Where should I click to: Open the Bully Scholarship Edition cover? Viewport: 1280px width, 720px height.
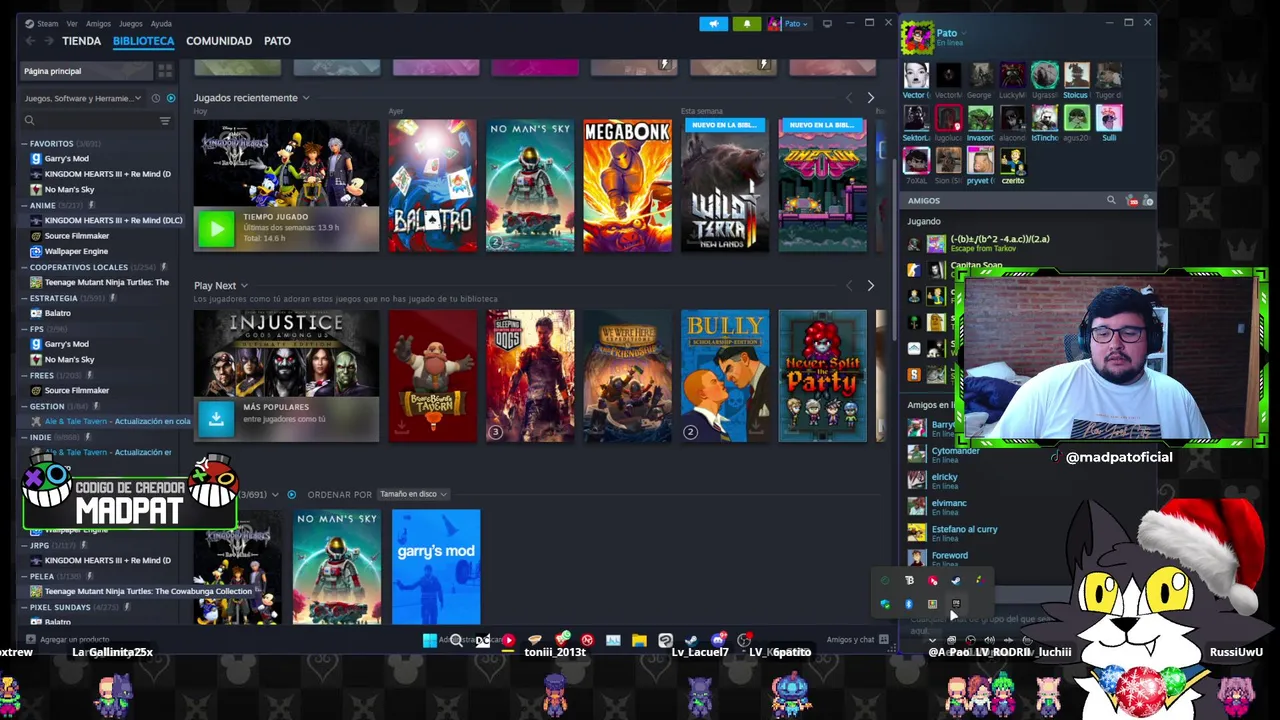[725, 376]
